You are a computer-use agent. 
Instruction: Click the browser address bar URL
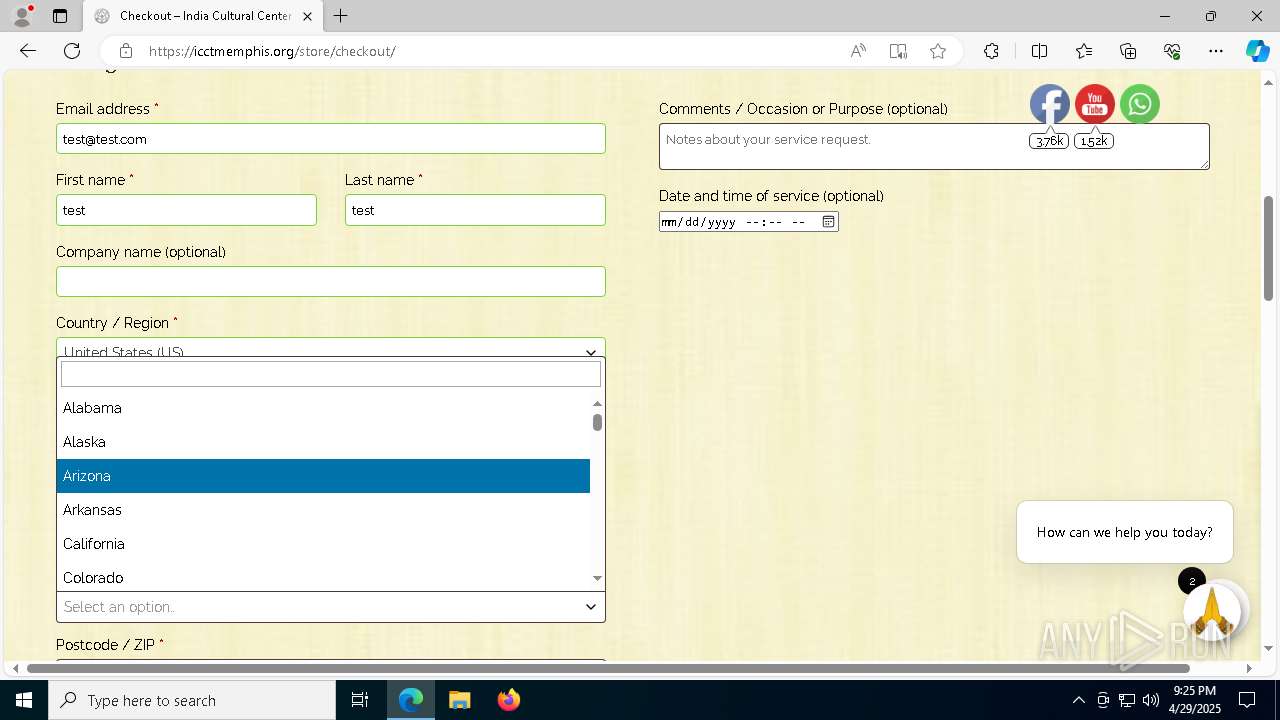coord(272,51)
